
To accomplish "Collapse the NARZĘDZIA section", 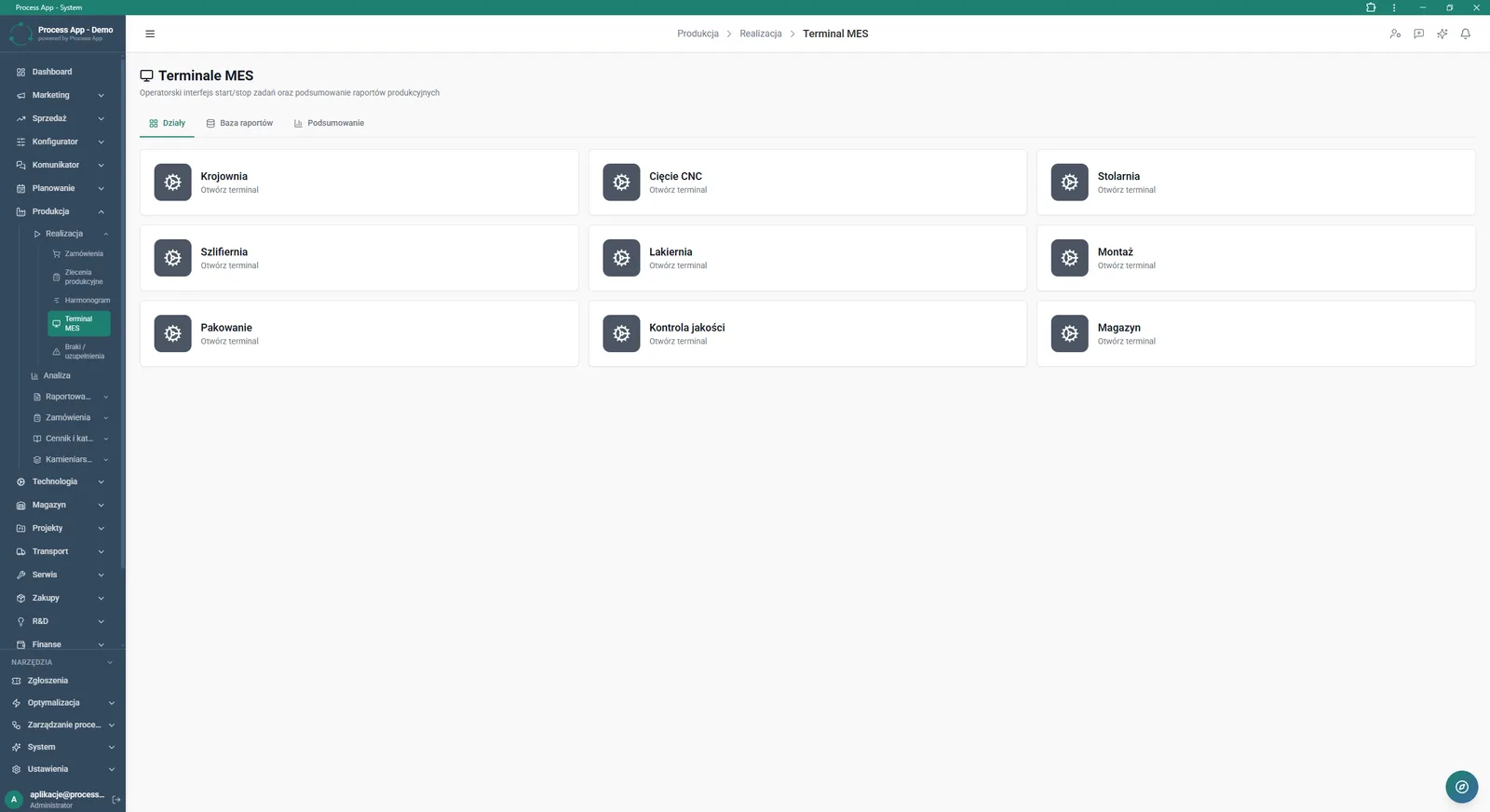I will pyautogui.click(x=61, y=662).
